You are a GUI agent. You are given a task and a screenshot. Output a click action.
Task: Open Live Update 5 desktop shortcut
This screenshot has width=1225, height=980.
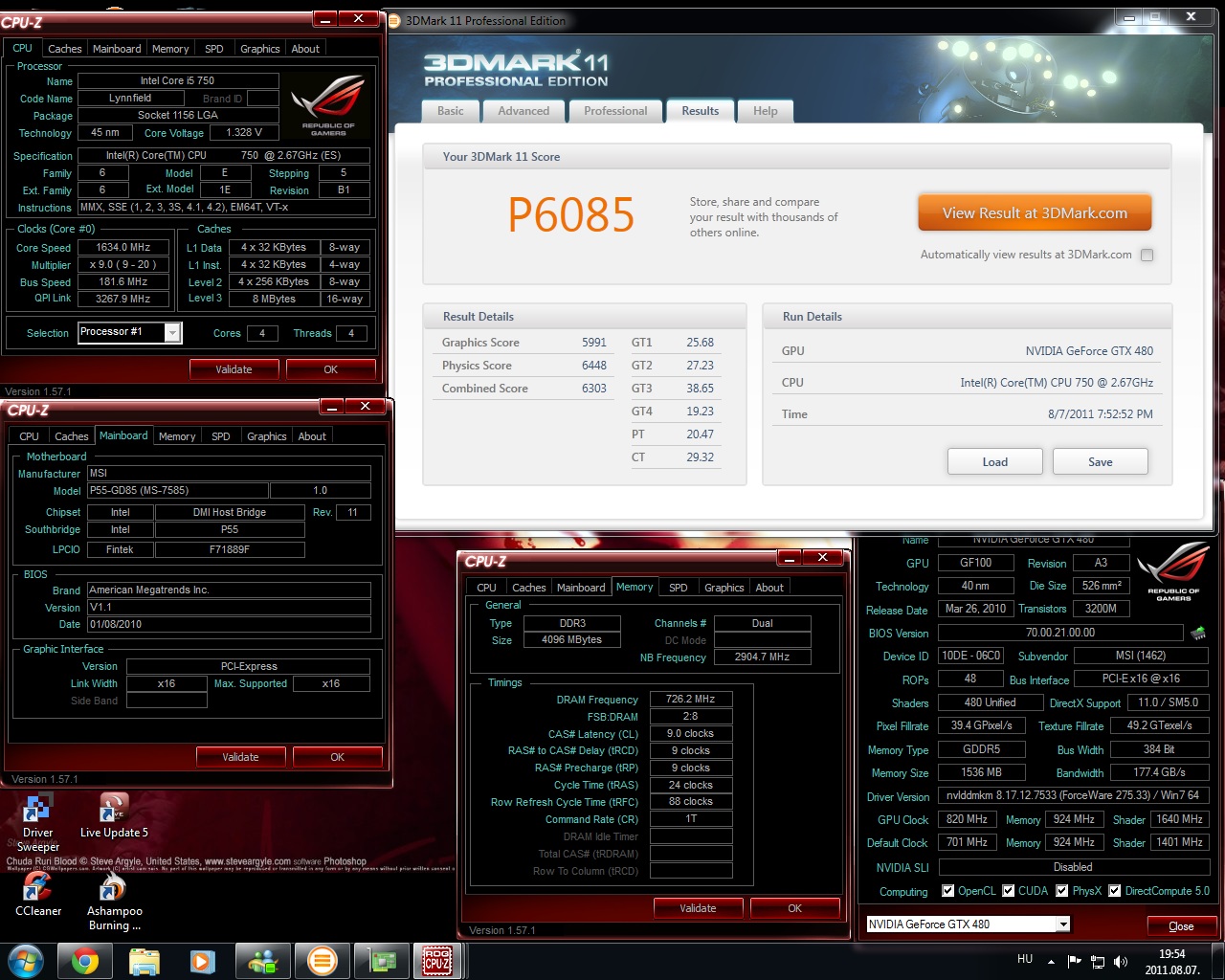tap(114, 816)
